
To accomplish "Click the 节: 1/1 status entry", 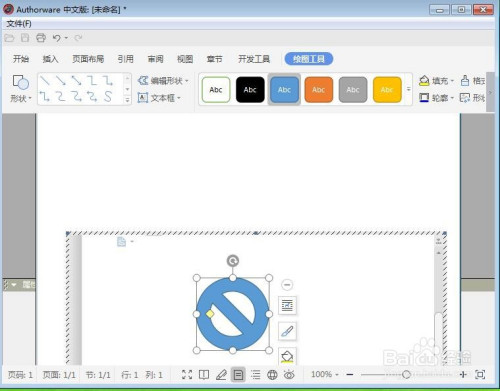I will click(98, 375).
